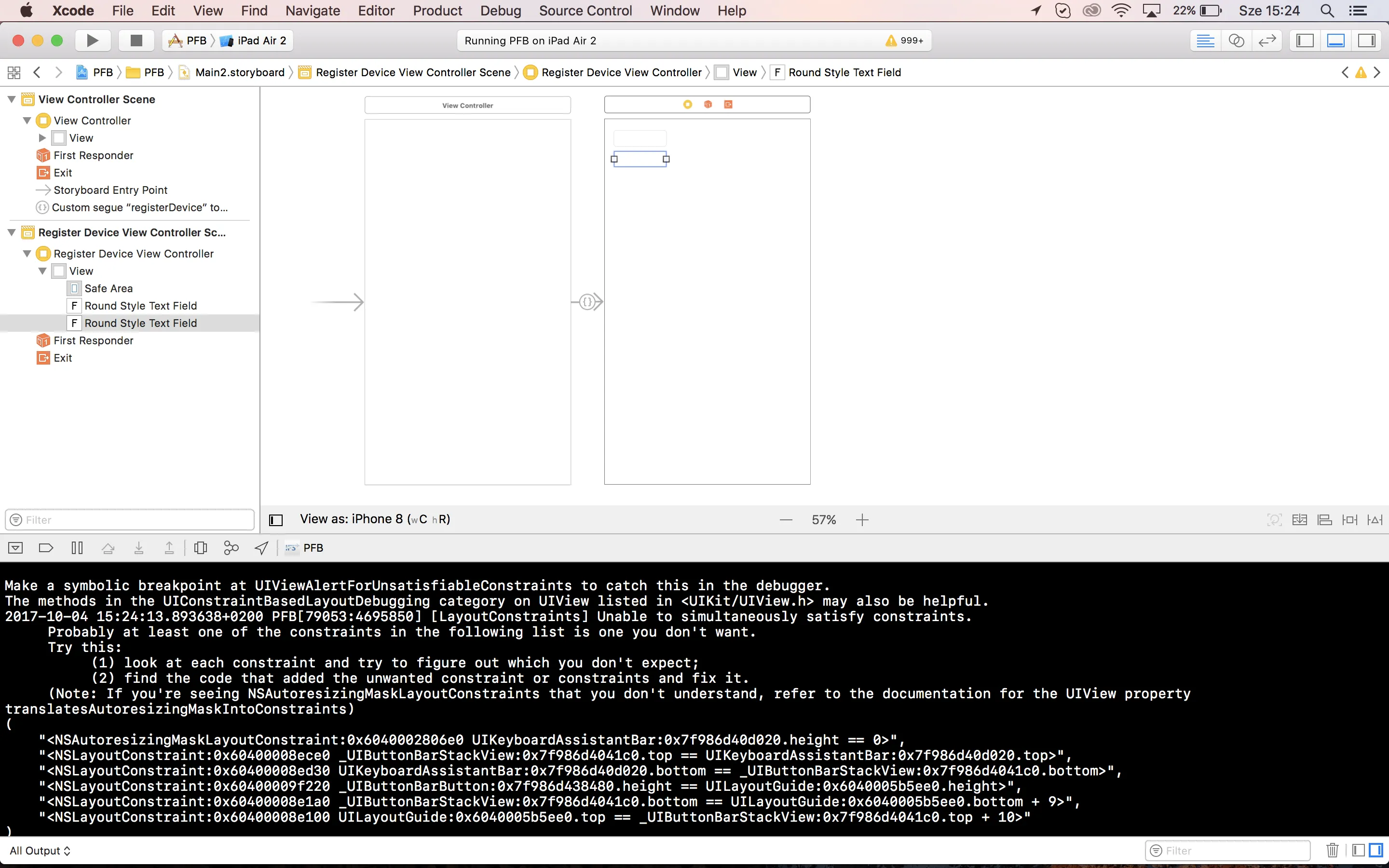This screenshot has width=1389, height=868.
Task: Zoom in canvas with plus button
Action: (861, 519)
